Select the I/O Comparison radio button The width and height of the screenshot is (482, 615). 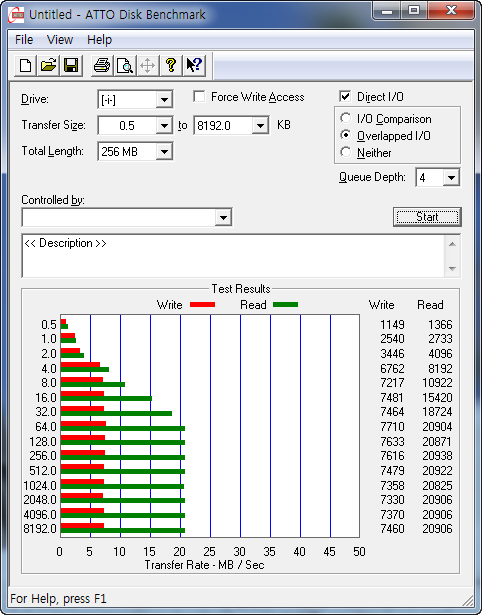[346, 118]
